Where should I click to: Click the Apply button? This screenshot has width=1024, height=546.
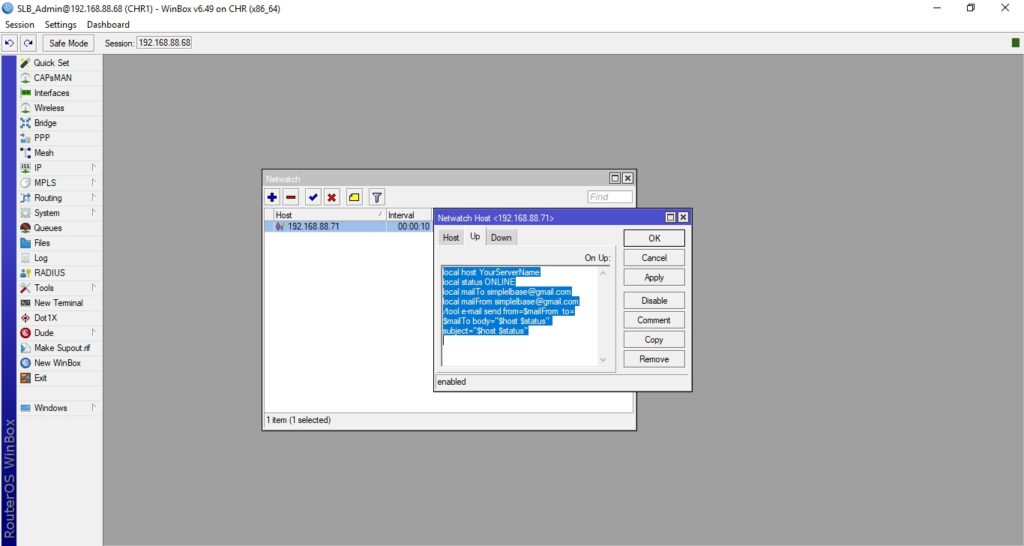pyautogui.click(x=654, y=278)
